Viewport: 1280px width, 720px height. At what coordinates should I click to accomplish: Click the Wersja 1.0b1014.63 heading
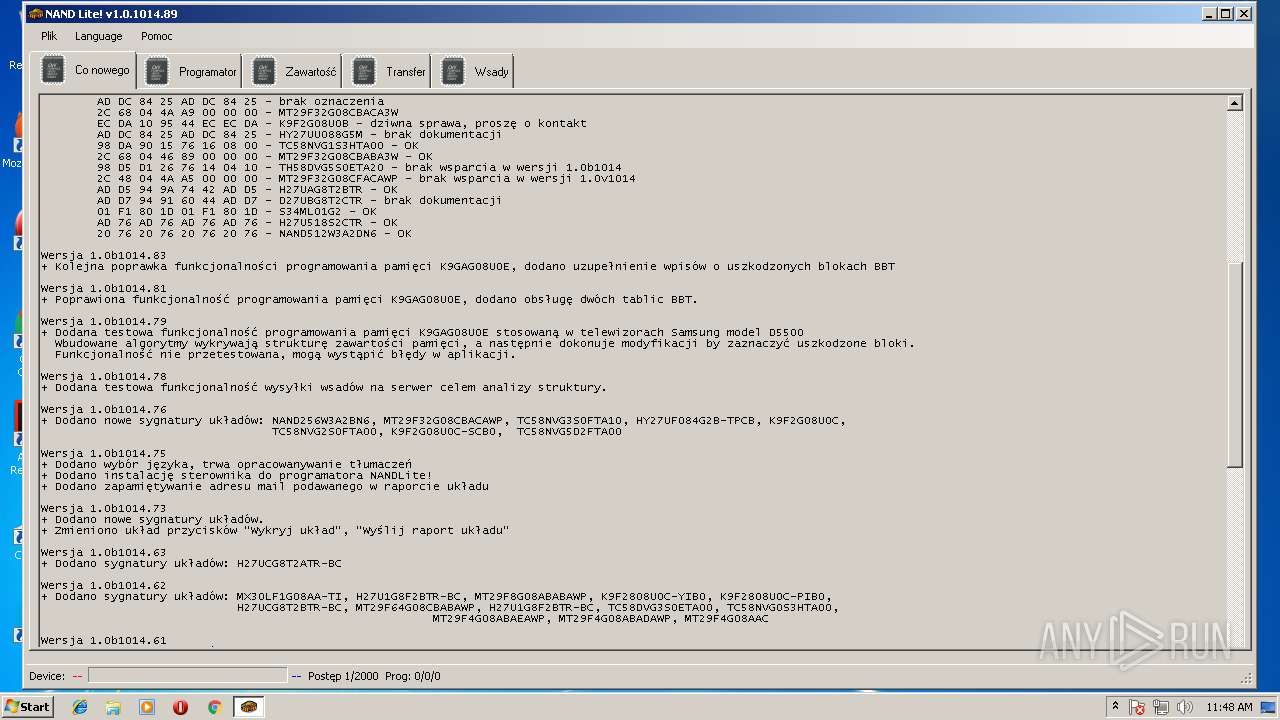(x=104, y=553)
